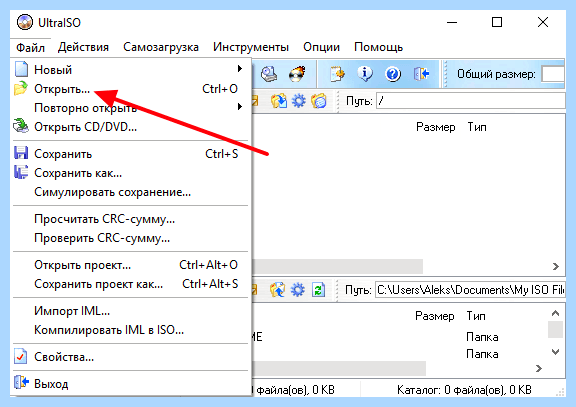Click the Размер column header in lower pane
The image size is (576, 407).
[x=435, y=316]
